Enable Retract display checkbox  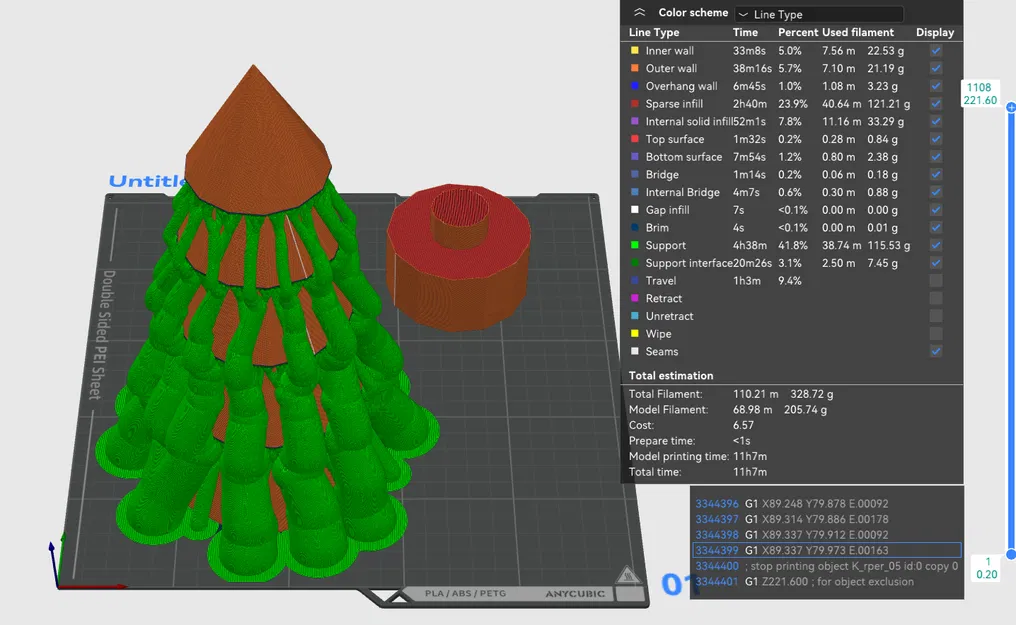pos(936,298)
